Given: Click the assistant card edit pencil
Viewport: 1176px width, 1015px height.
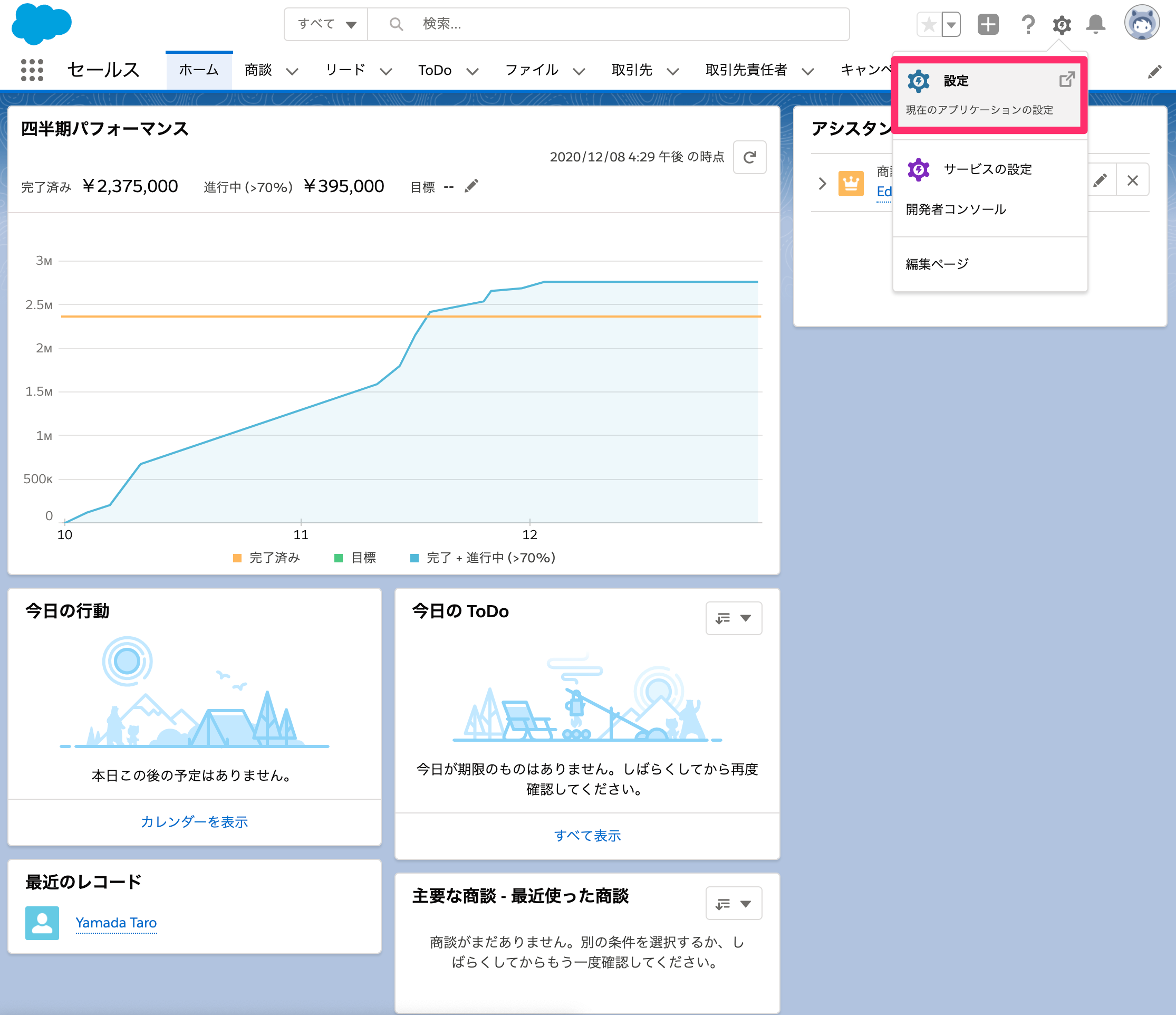Looking at the screenshot, I should pos(1100,180).
